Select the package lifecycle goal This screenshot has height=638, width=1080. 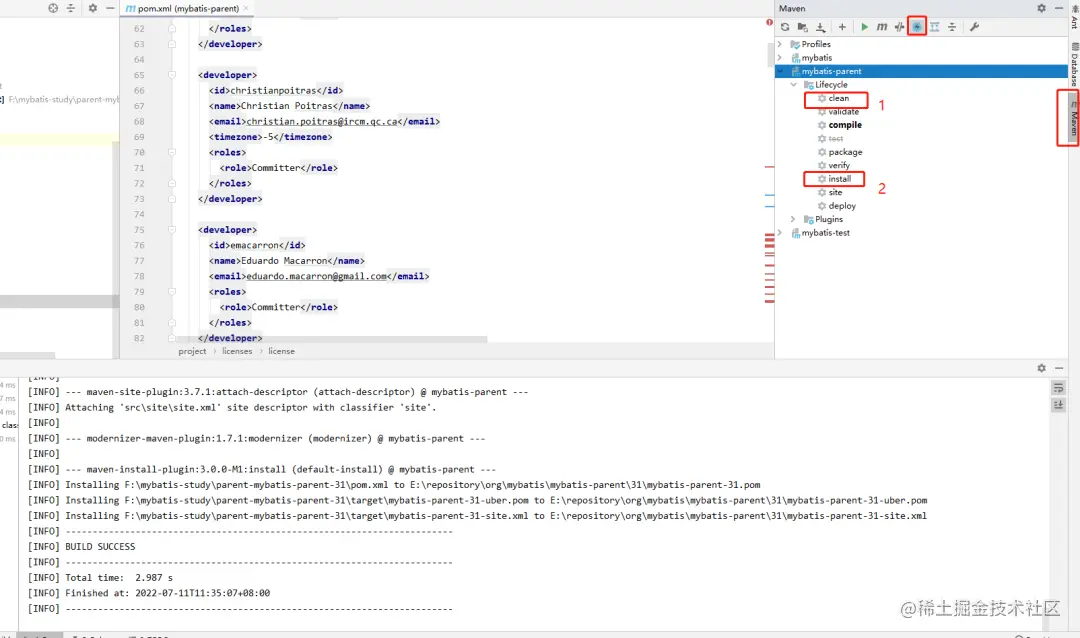pos(845,152)
